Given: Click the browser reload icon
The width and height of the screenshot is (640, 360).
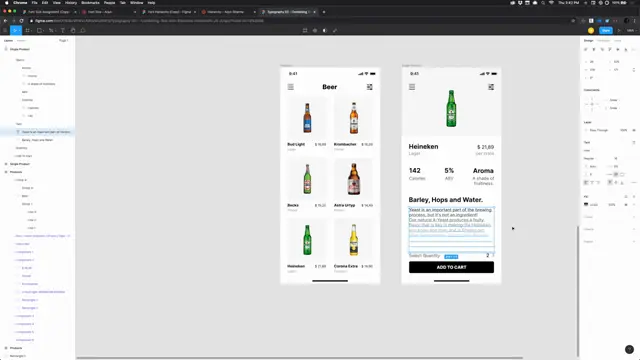Looking at the screenshot, I should (21, 21).
